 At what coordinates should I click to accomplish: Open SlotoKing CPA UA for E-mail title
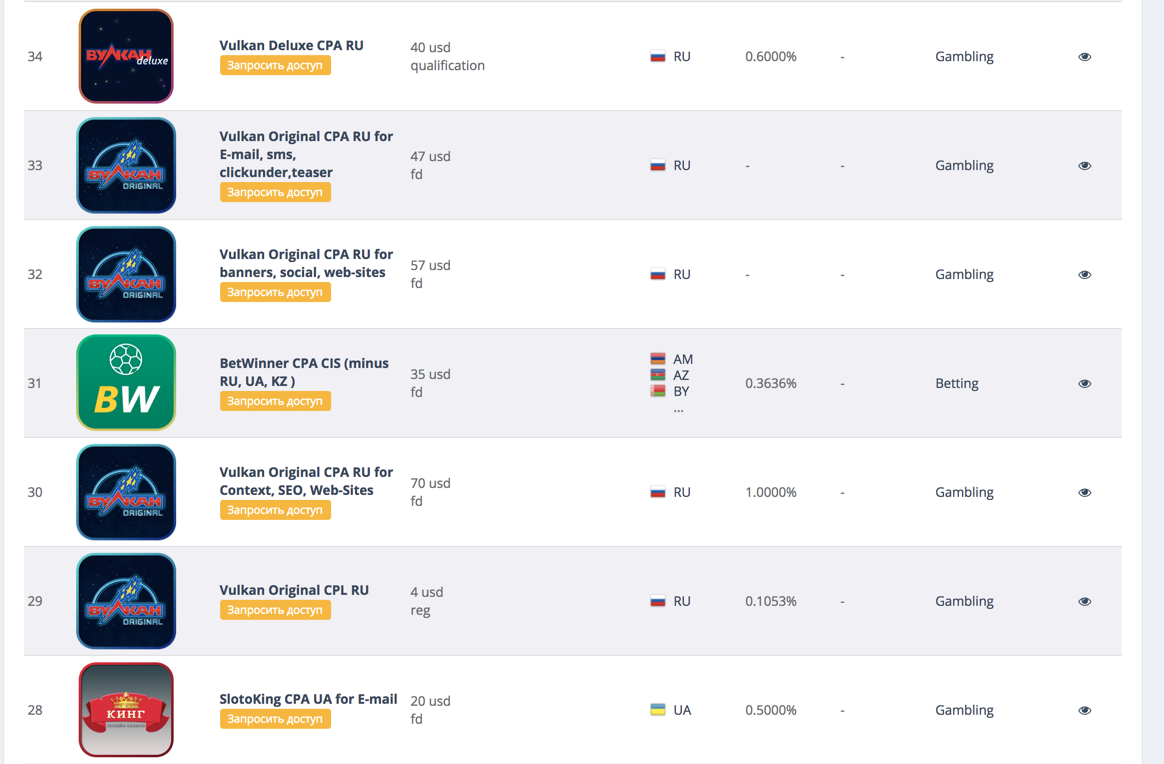coord(308,699)
